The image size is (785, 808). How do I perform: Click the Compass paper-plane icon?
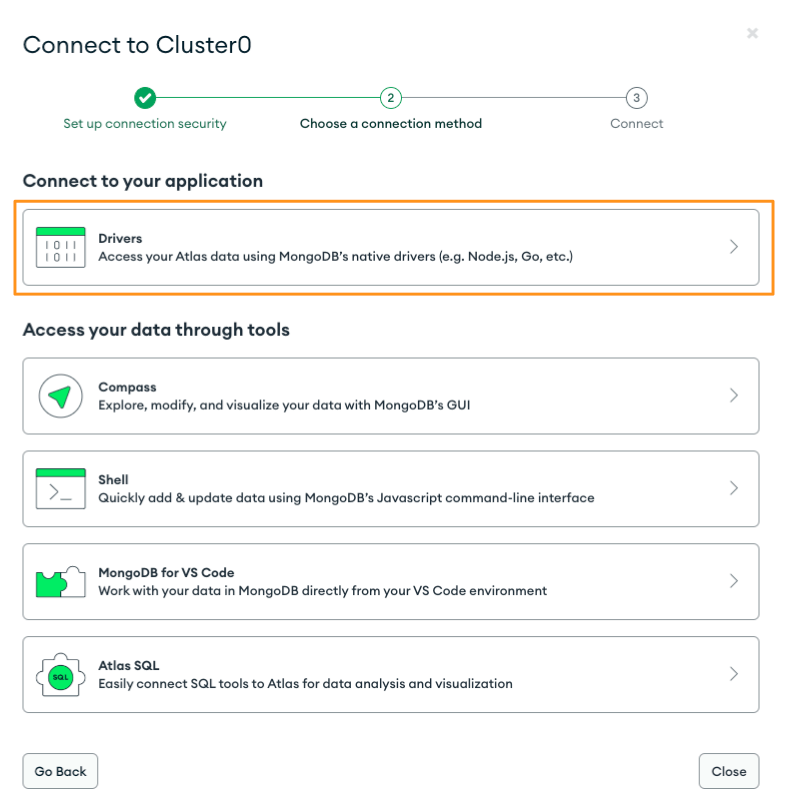(x=60, y=396)
